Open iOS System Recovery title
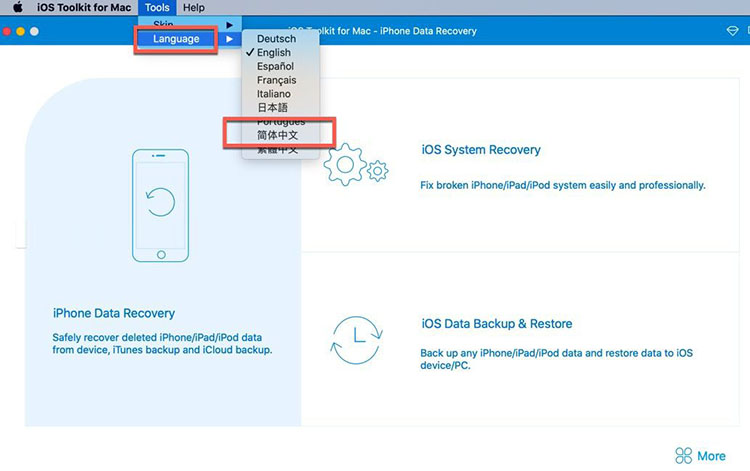The image size is (750, 471). coord(481,150)
